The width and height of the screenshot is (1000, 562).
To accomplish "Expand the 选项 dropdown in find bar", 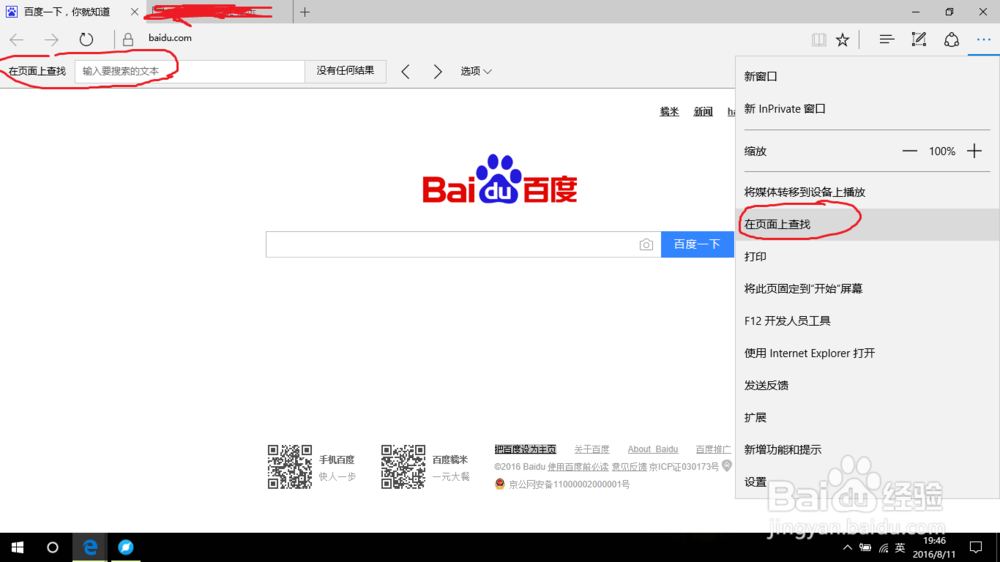I will (476, 71).
